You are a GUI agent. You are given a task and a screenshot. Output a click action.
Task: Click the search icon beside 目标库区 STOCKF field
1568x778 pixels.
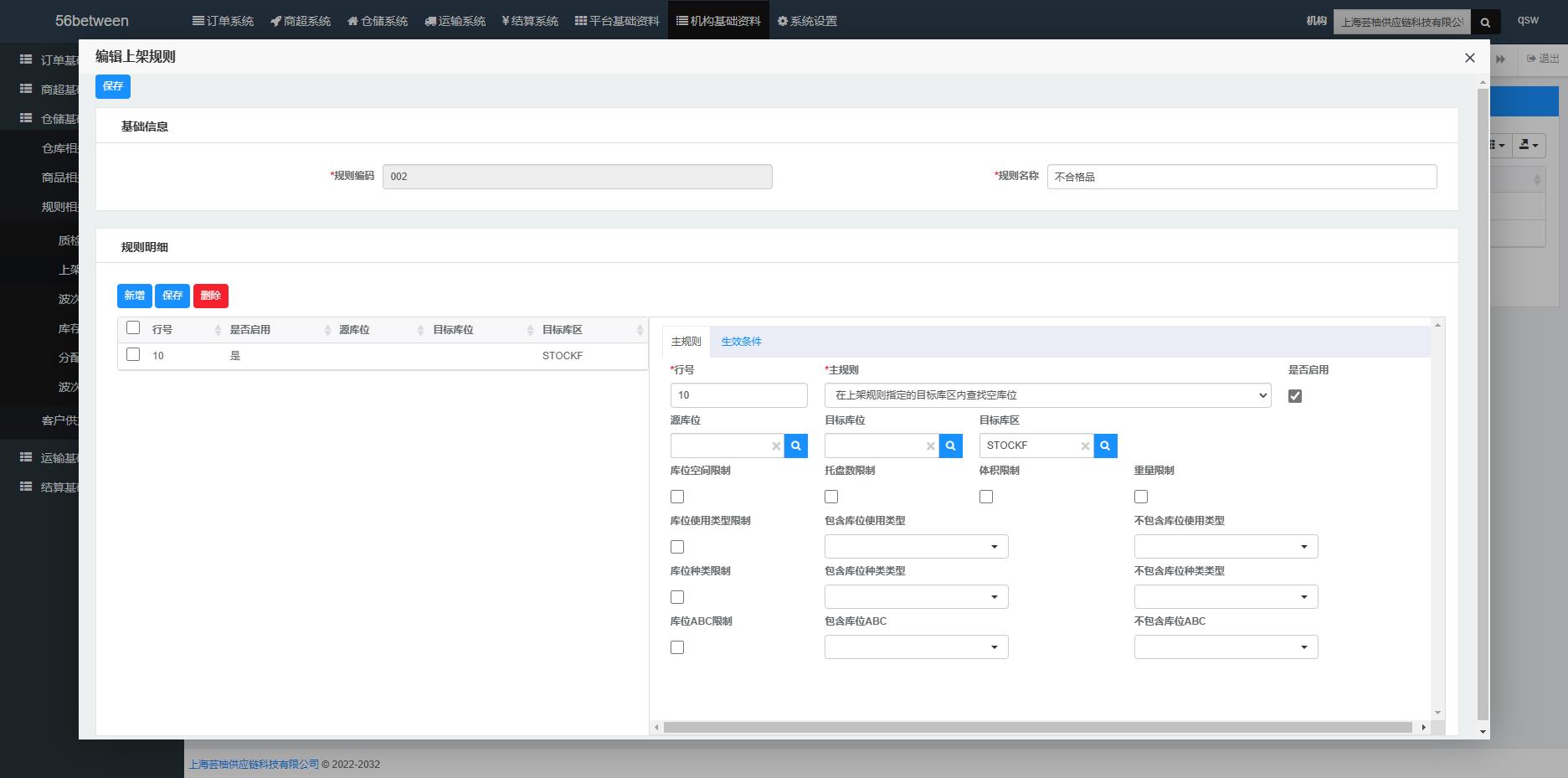(x=1105, y=446)
